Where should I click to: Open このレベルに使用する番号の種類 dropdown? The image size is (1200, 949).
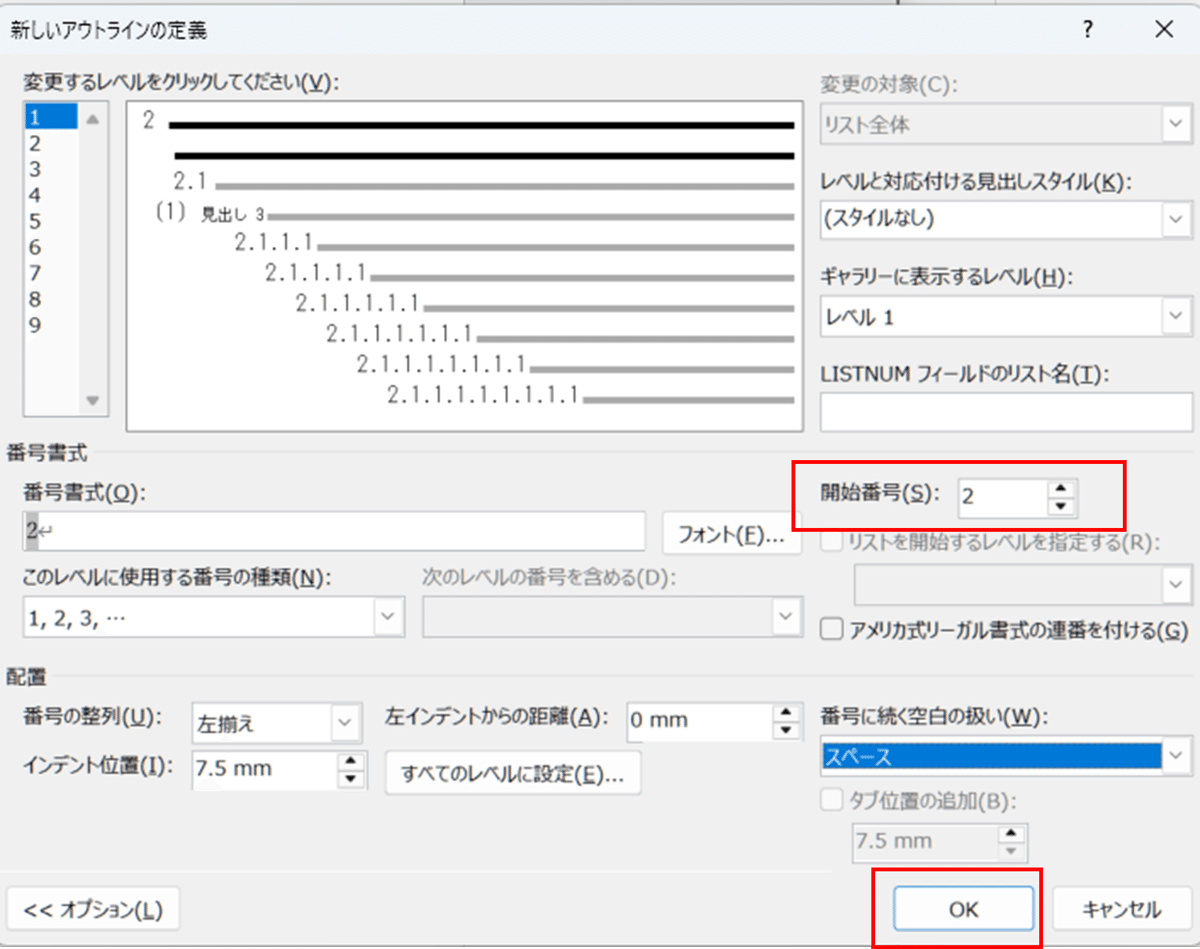tap(388, 618)
